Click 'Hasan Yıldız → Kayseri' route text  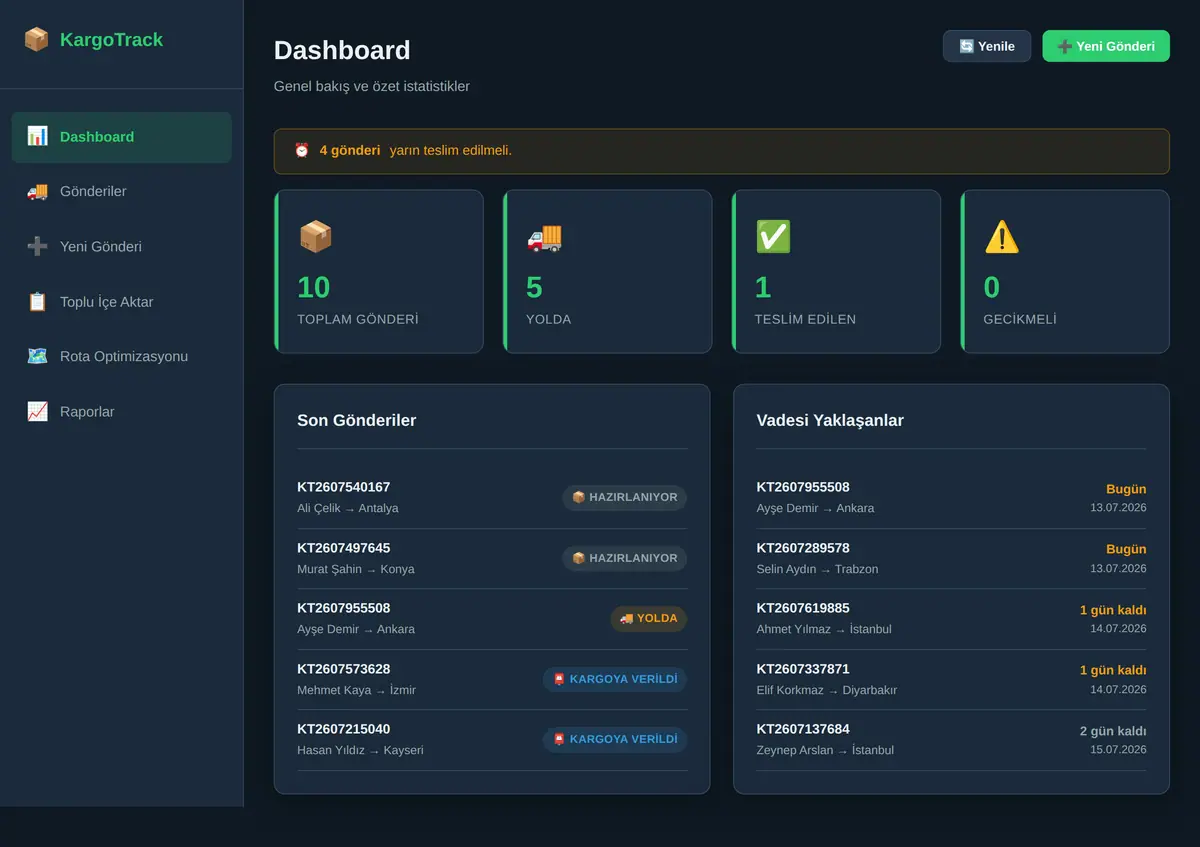tap(360, 750)
